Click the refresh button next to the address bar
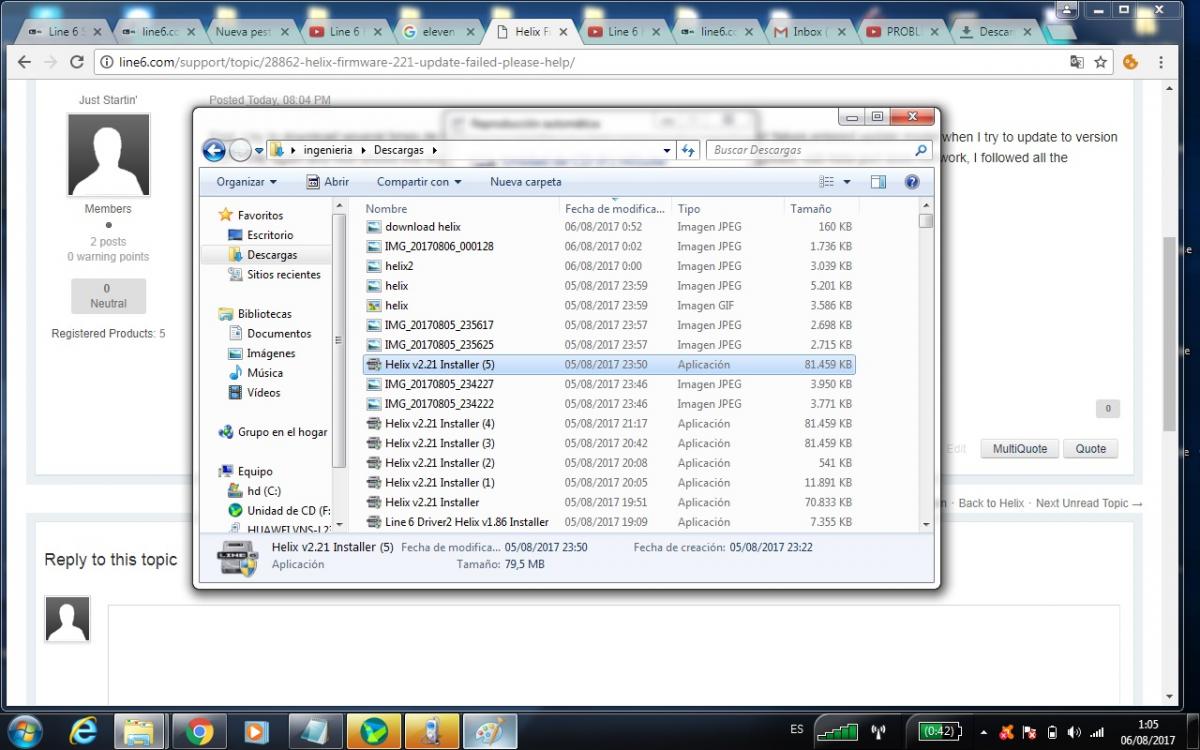 pos(688,150)
